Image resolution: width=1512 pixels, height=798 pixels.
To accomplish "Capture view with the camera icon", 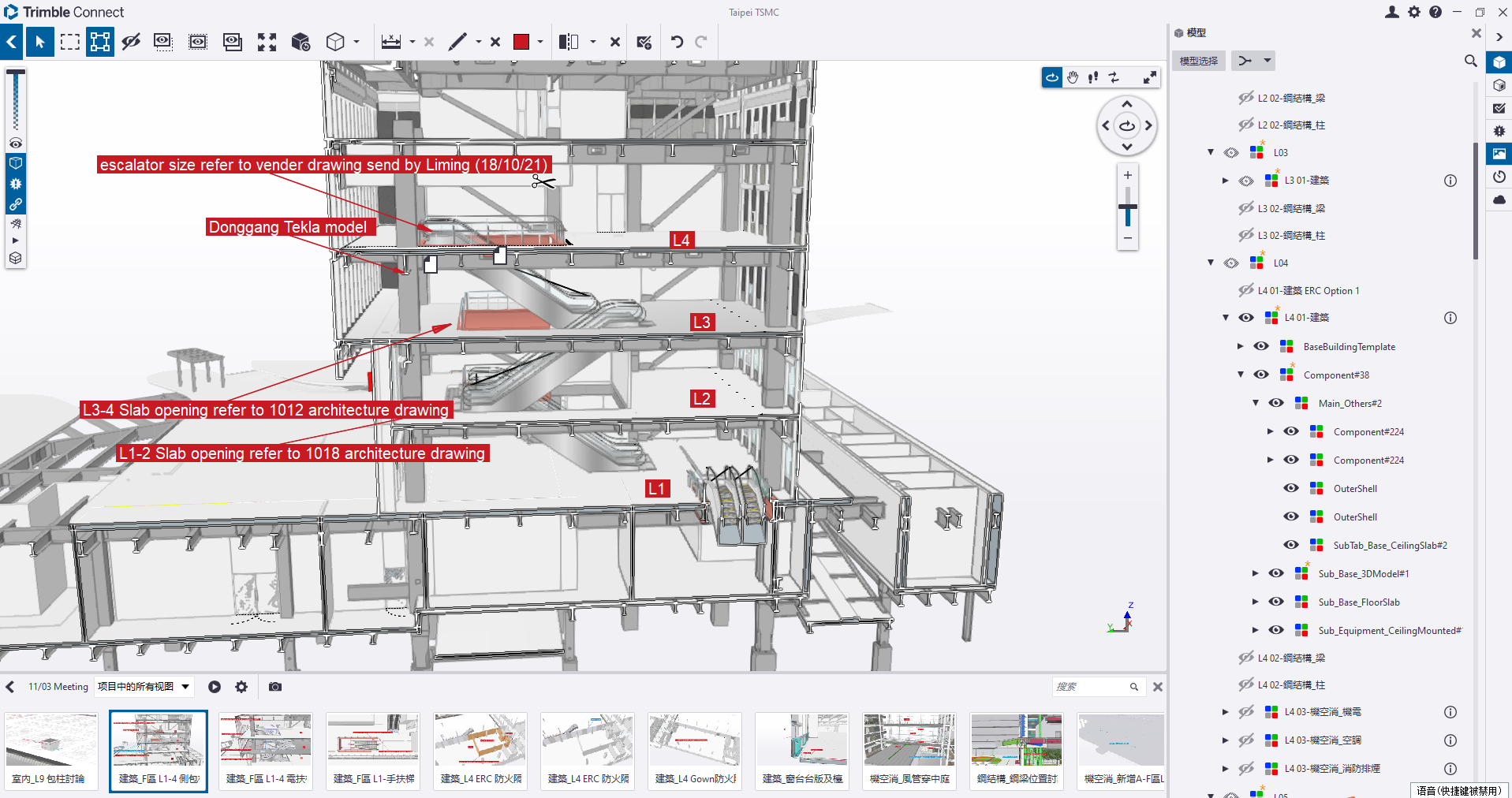I will coord(274,687).
